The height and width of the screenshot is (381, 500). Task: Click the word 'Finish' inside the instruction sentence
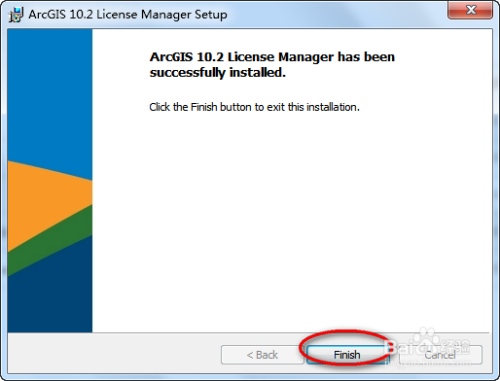tap(204, 107)
